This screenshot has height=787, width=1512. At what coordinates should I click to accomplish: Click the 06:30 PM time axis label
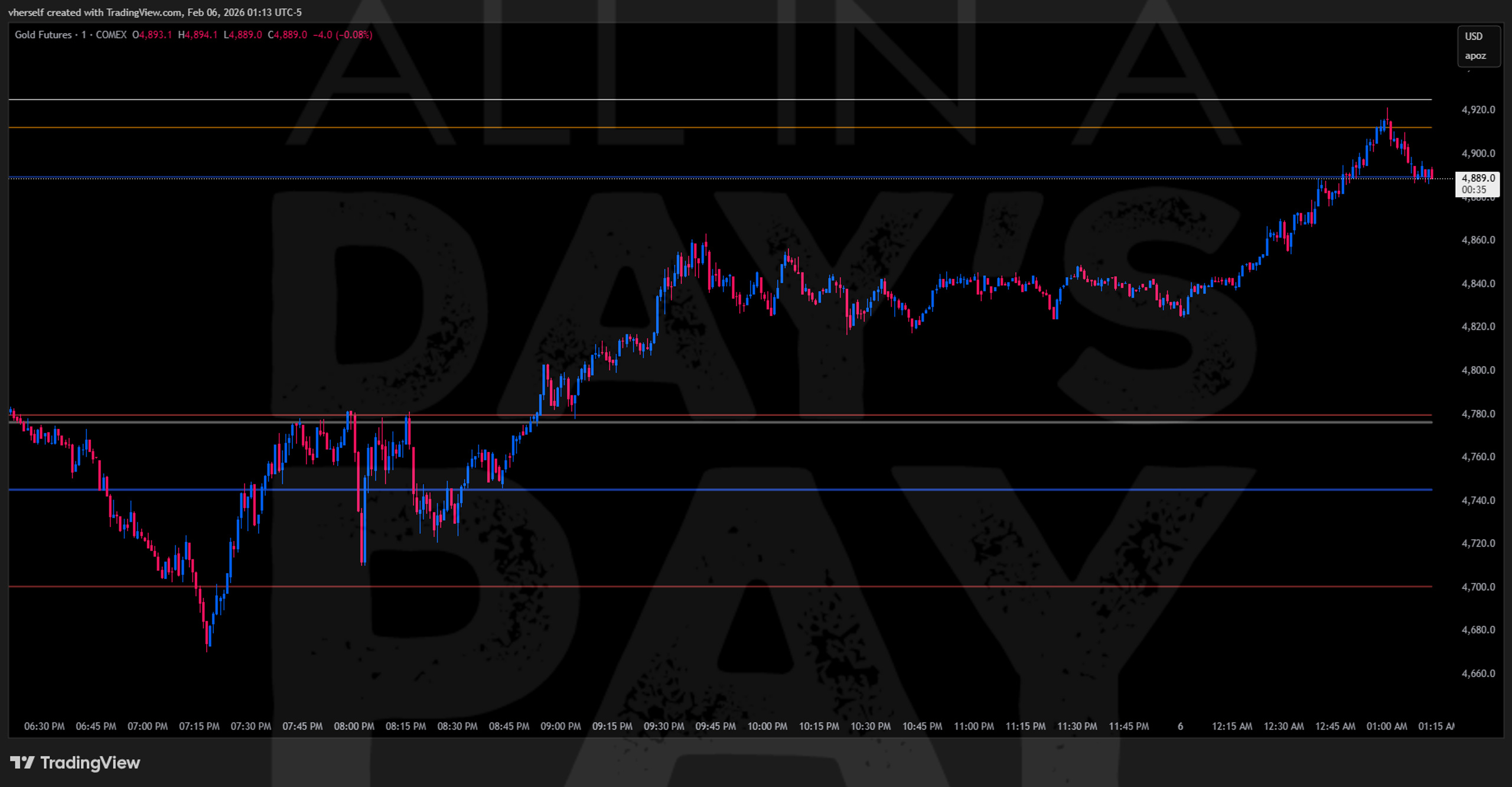pyautogui.click(x=44, y=726)
